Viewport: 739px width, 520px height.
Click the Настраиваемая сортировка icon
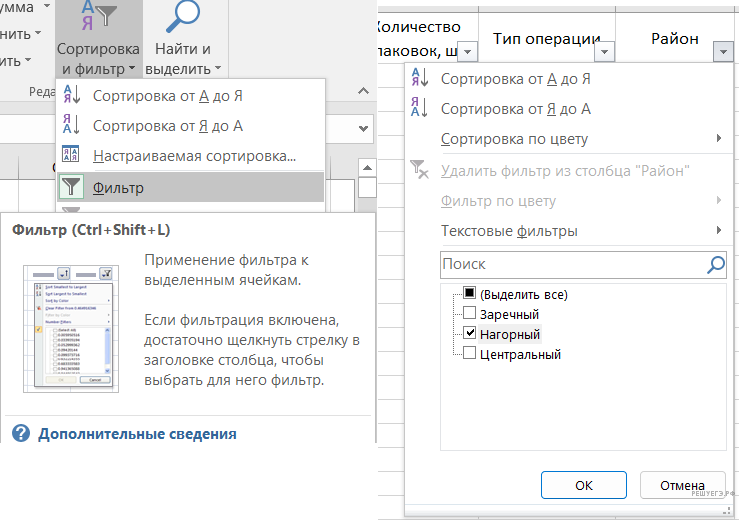tap(72, 156)
